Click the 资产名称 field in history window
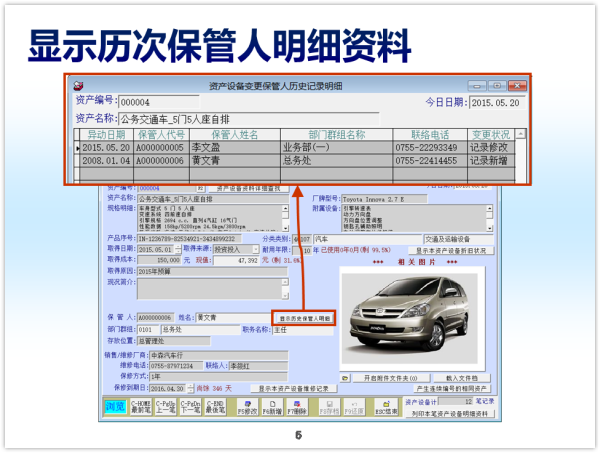 (249, 119)
